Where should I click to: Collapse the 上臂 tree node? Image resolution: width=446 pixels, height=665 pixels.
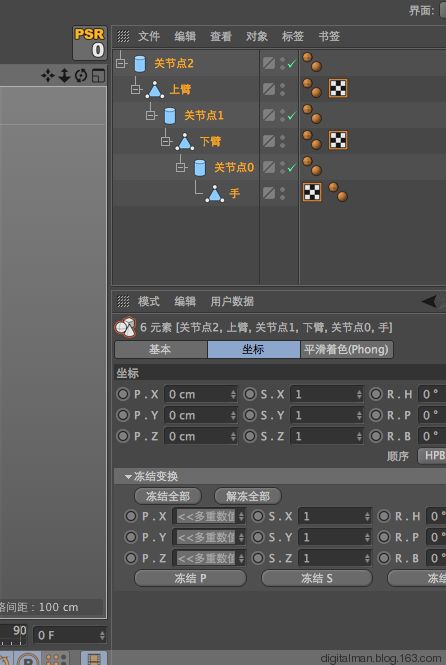(136, 89)
